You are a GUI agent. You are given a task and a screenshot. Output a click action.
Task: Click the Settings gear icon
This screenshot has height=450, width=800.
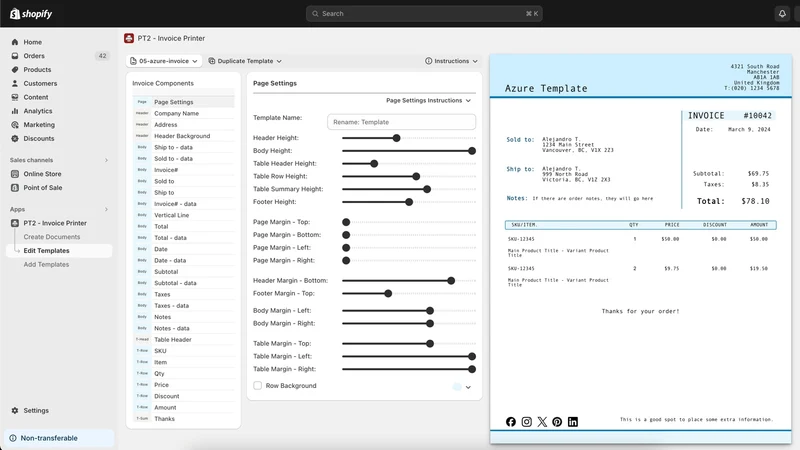pos(15,410)
